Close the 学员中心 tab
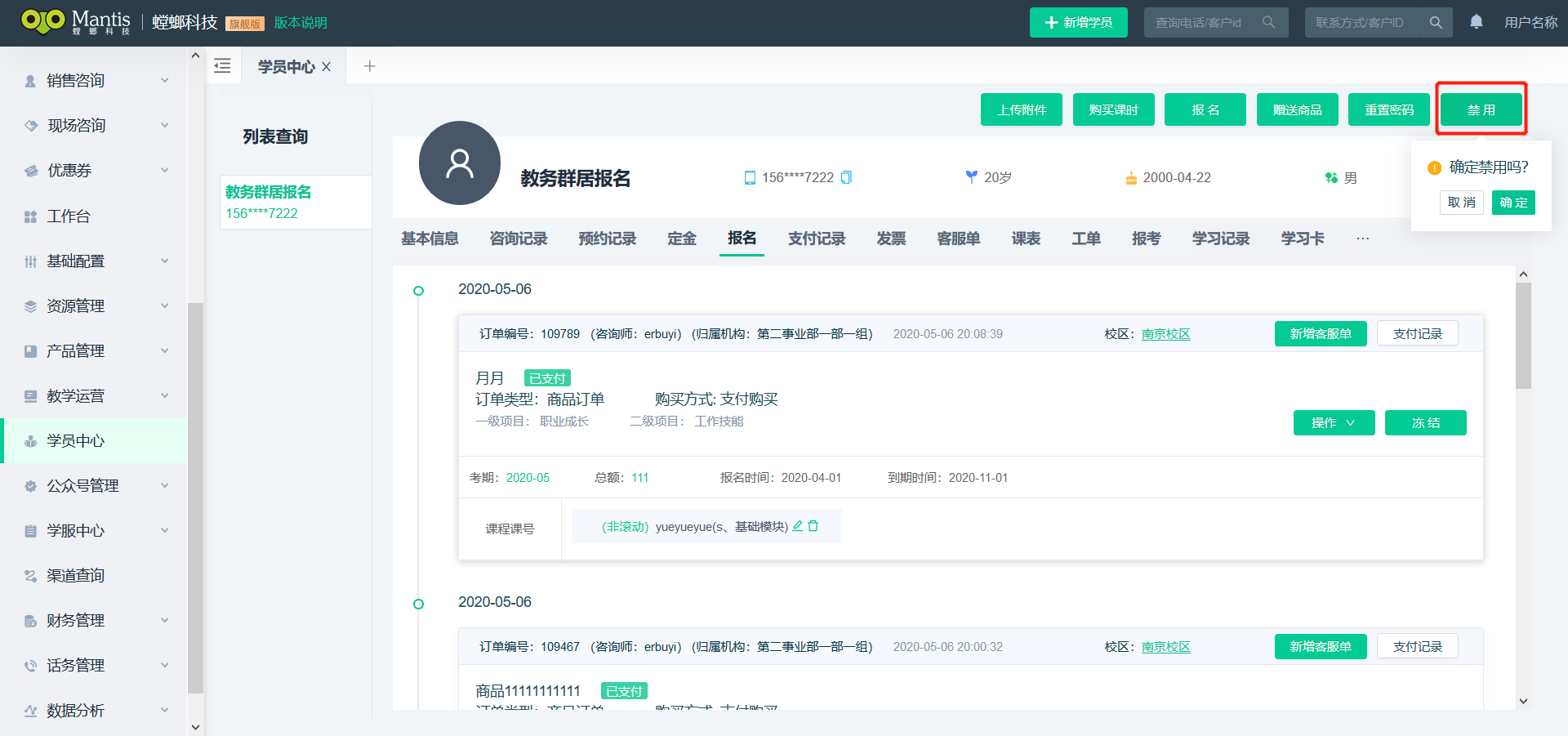 pos(326,67)
